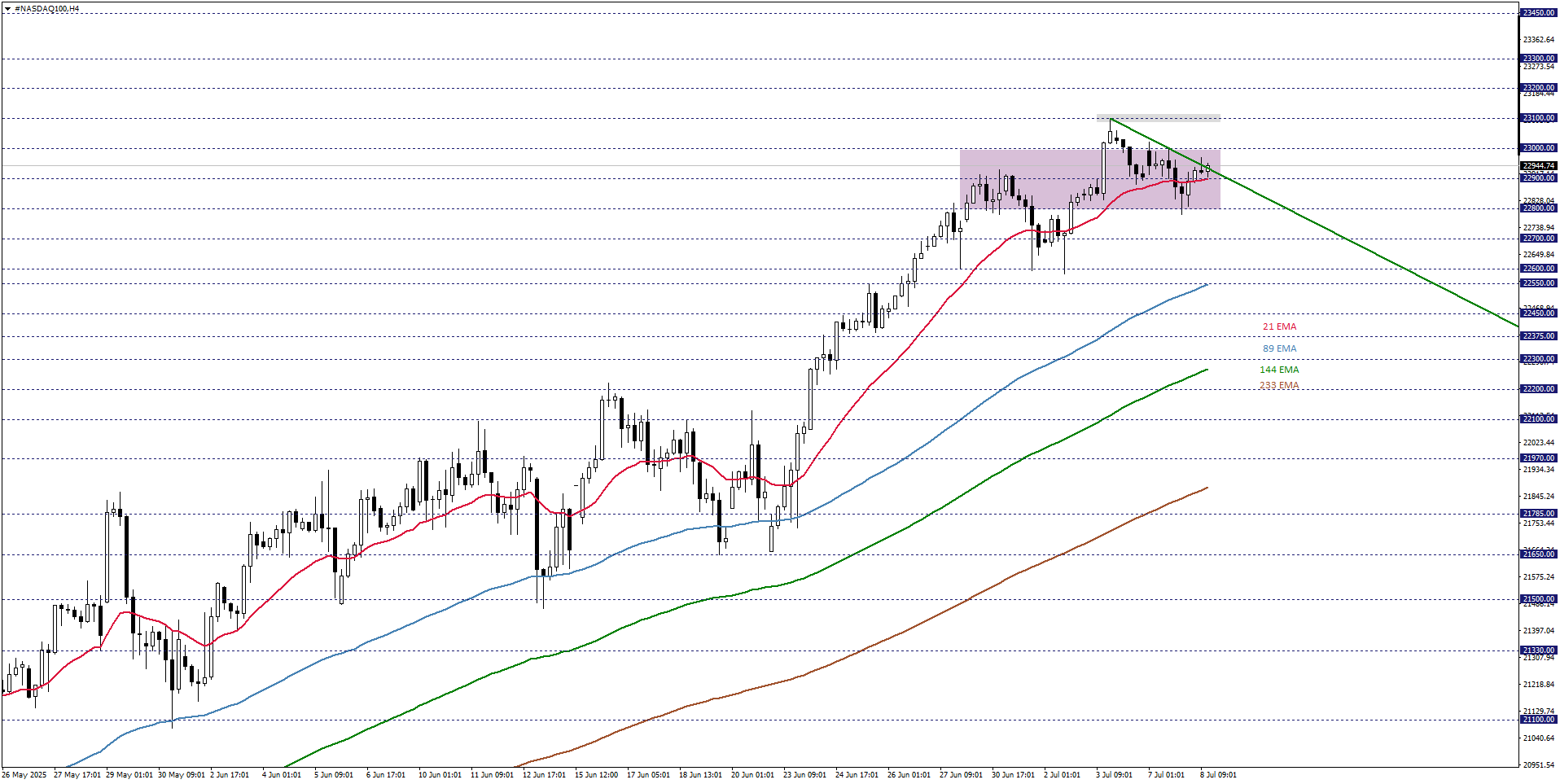This screenshot has width=1560, height=784.
Task: Click the 22375.00 price level label
Action: 1539,336
